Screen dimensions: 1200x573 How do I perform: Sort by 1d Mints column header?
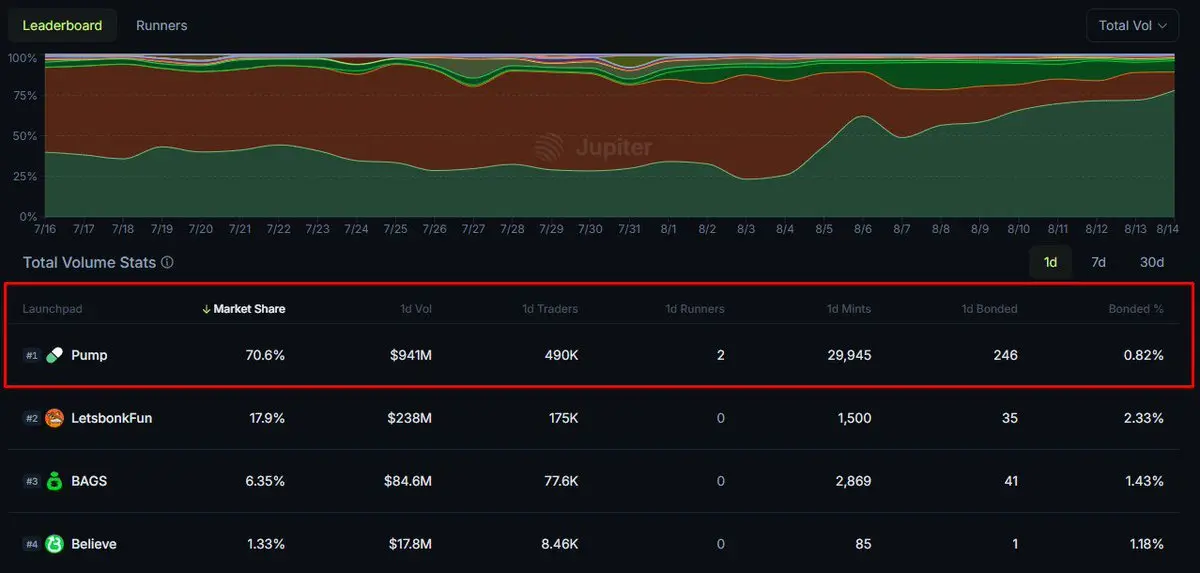pos(849,309)
